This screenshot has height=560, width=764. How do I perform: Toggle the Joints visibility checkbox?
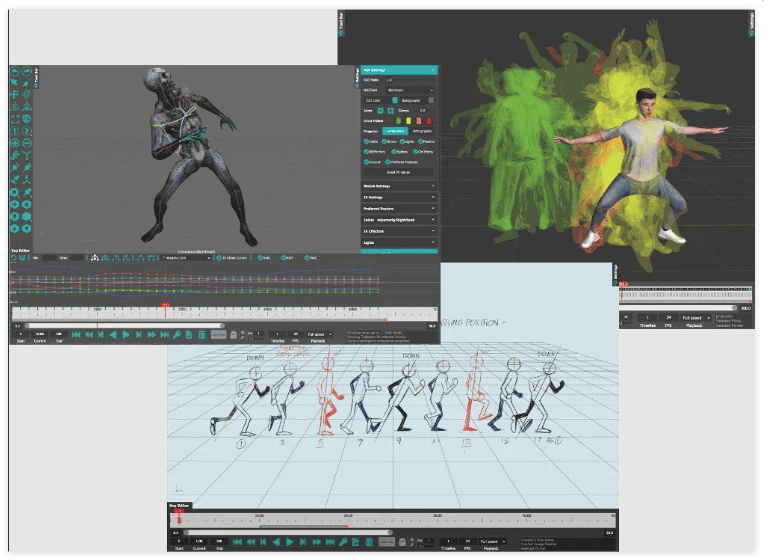tap(366, 141)
